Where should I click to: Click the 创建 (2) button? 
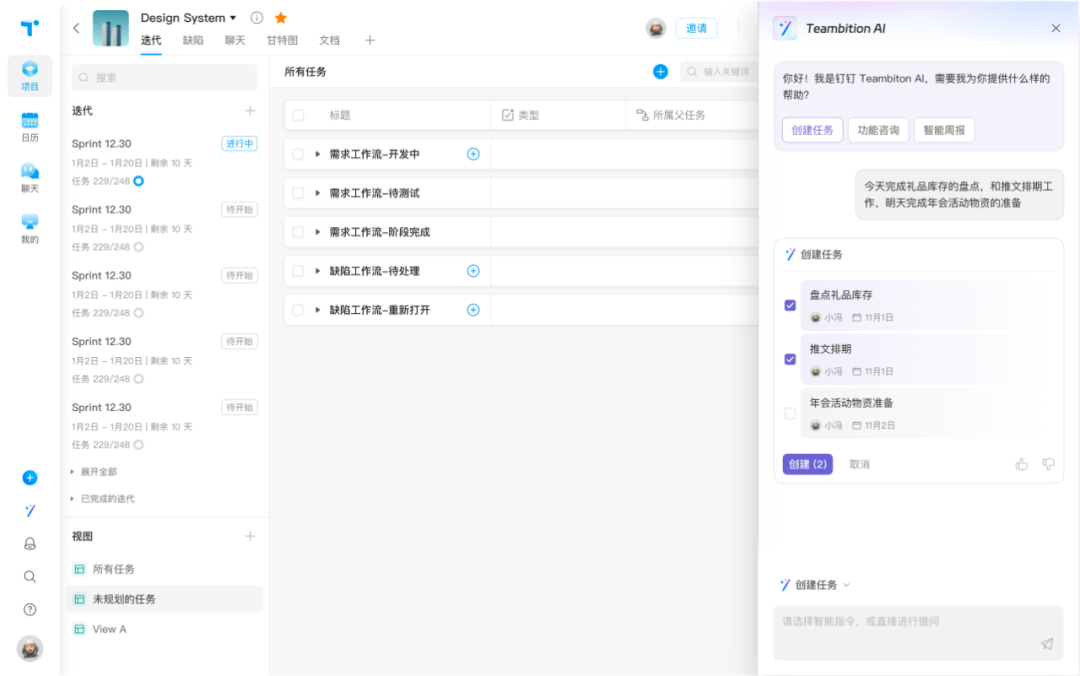click(x=807, y=464)
